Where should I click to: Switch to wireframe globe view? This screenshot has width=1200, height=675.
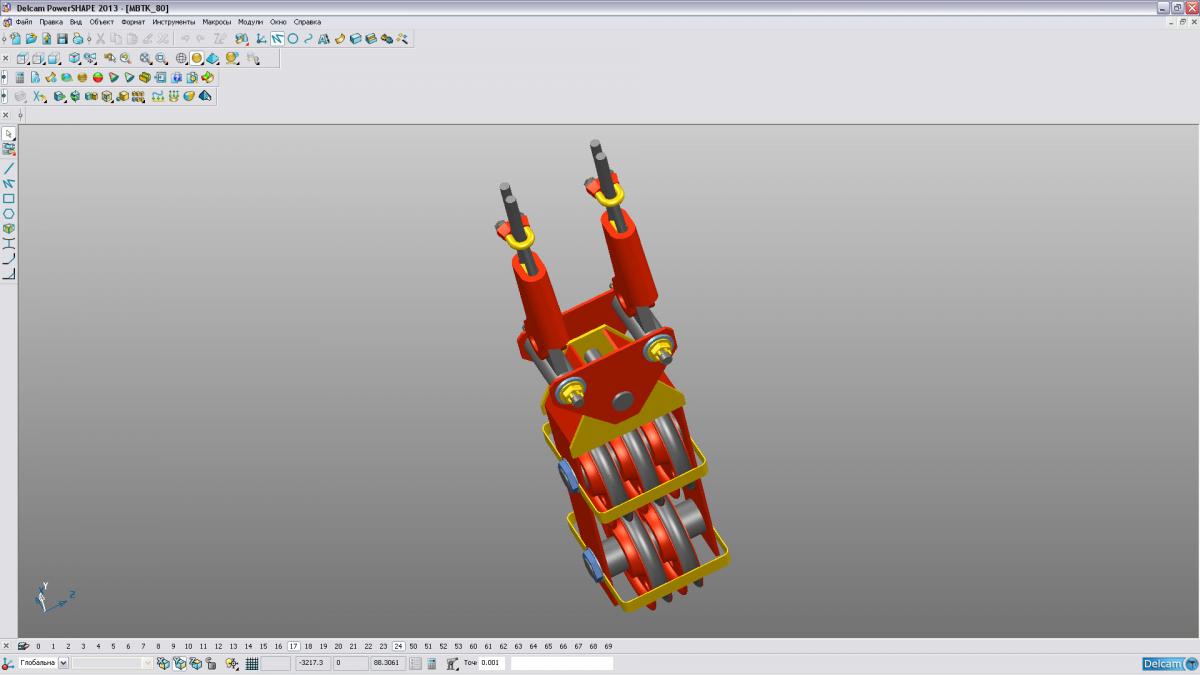(x=181, y=58)
